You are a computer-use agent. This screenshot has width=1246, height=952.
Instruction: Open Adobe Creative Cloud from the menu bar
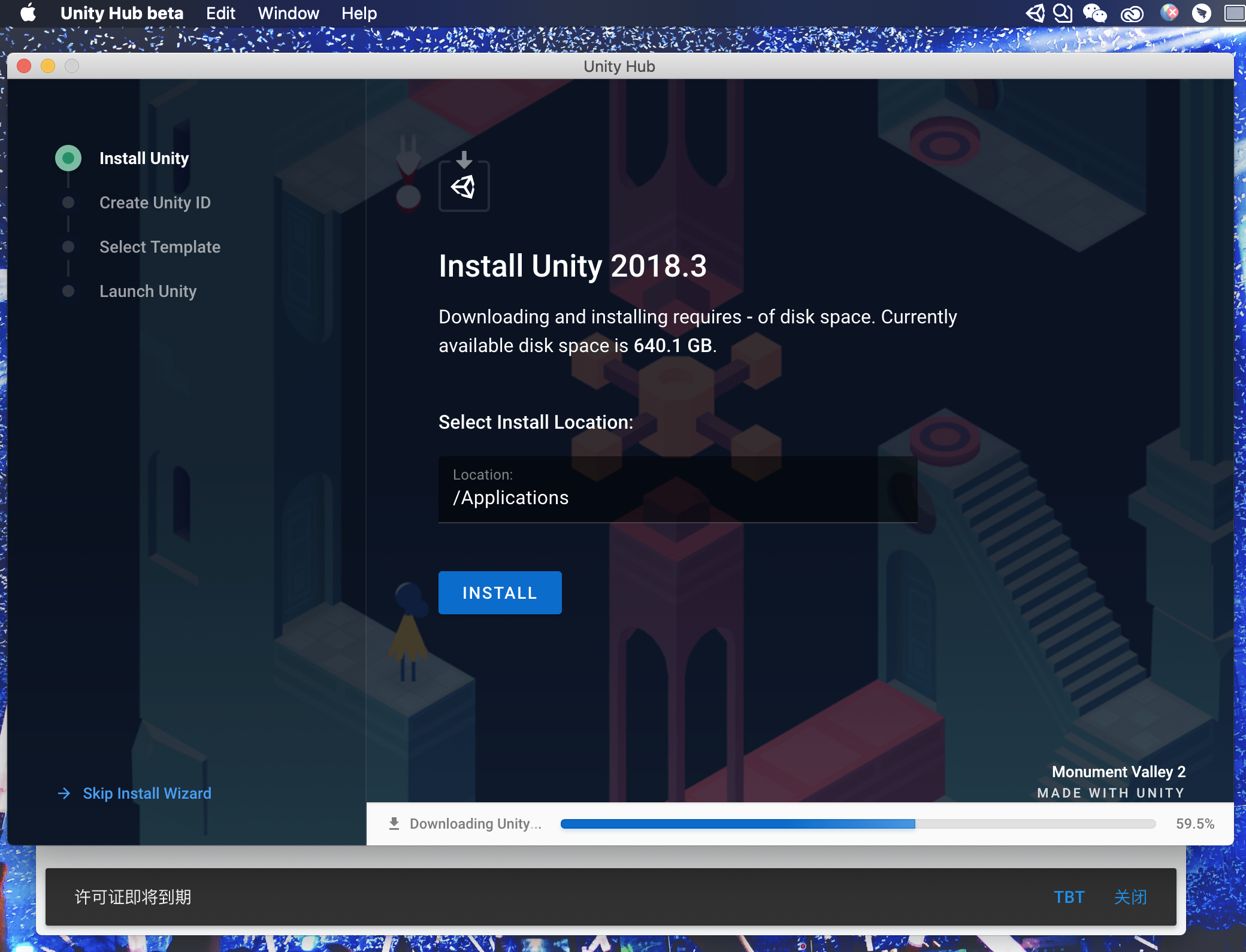click(1132, 13)
